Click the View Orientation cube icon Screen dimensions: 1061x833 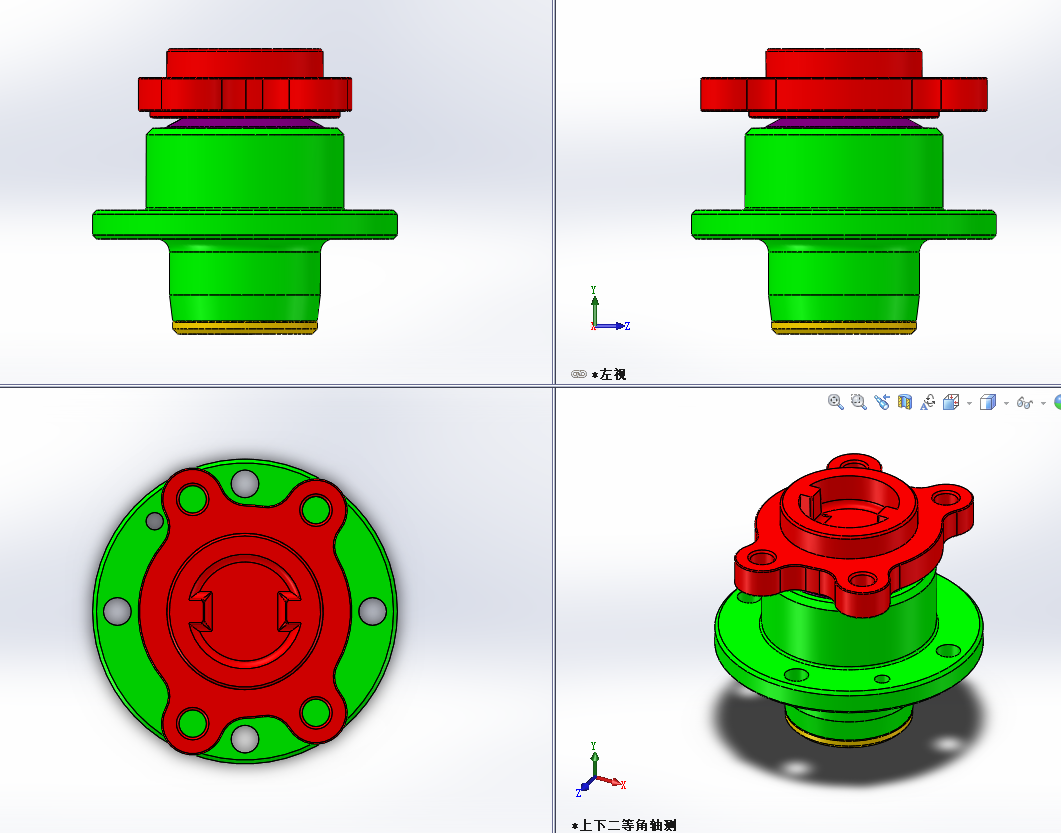click(951, 403)
